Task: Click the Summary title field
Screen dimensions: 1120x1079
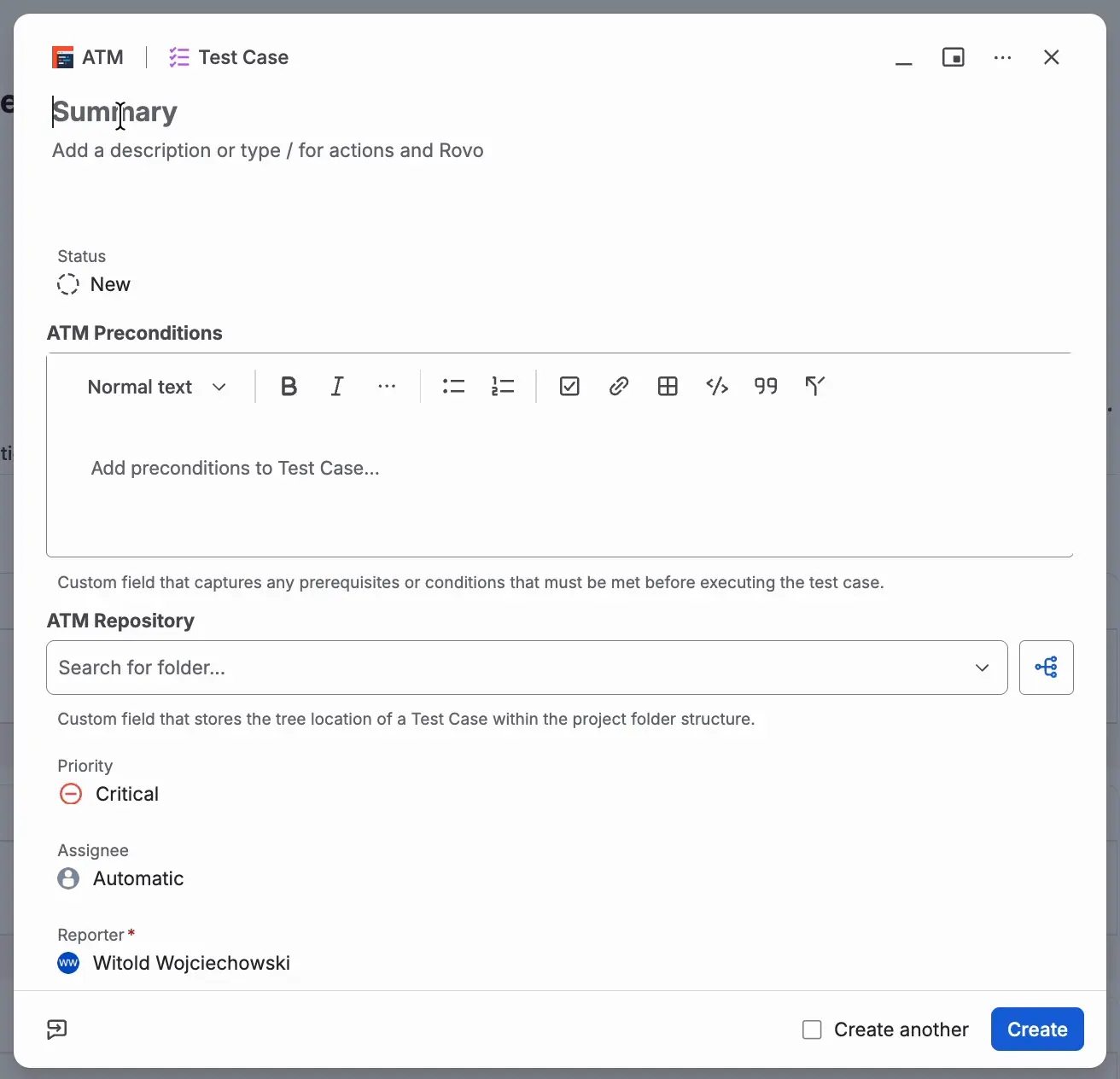Action: 114,112
